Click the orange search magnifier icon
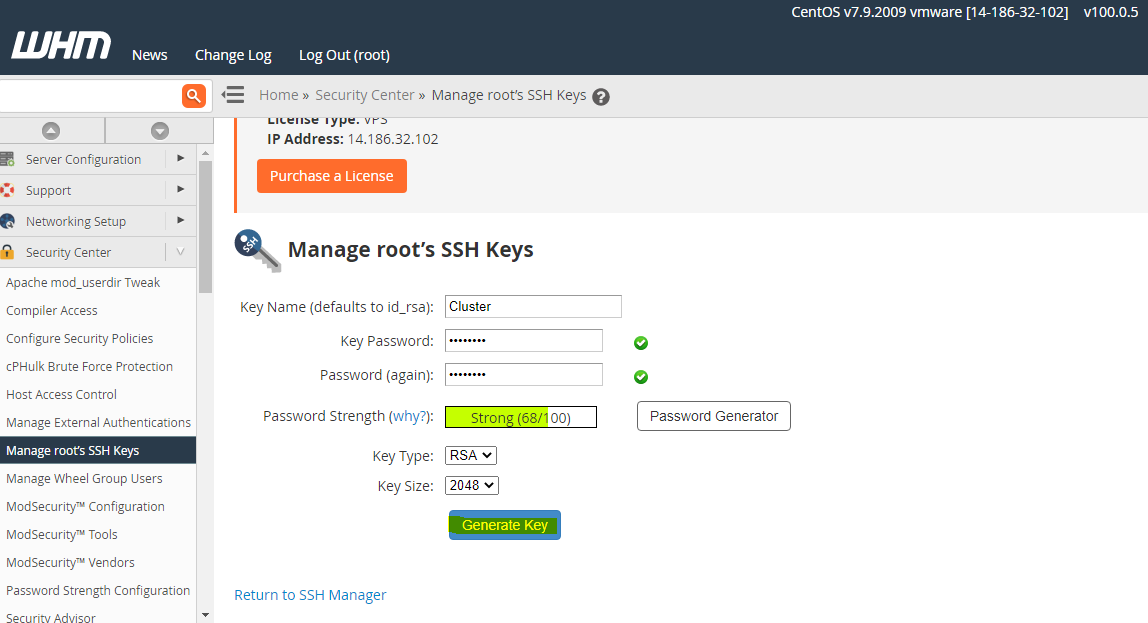Screen dimensions: 1148x623 (193, 95)
